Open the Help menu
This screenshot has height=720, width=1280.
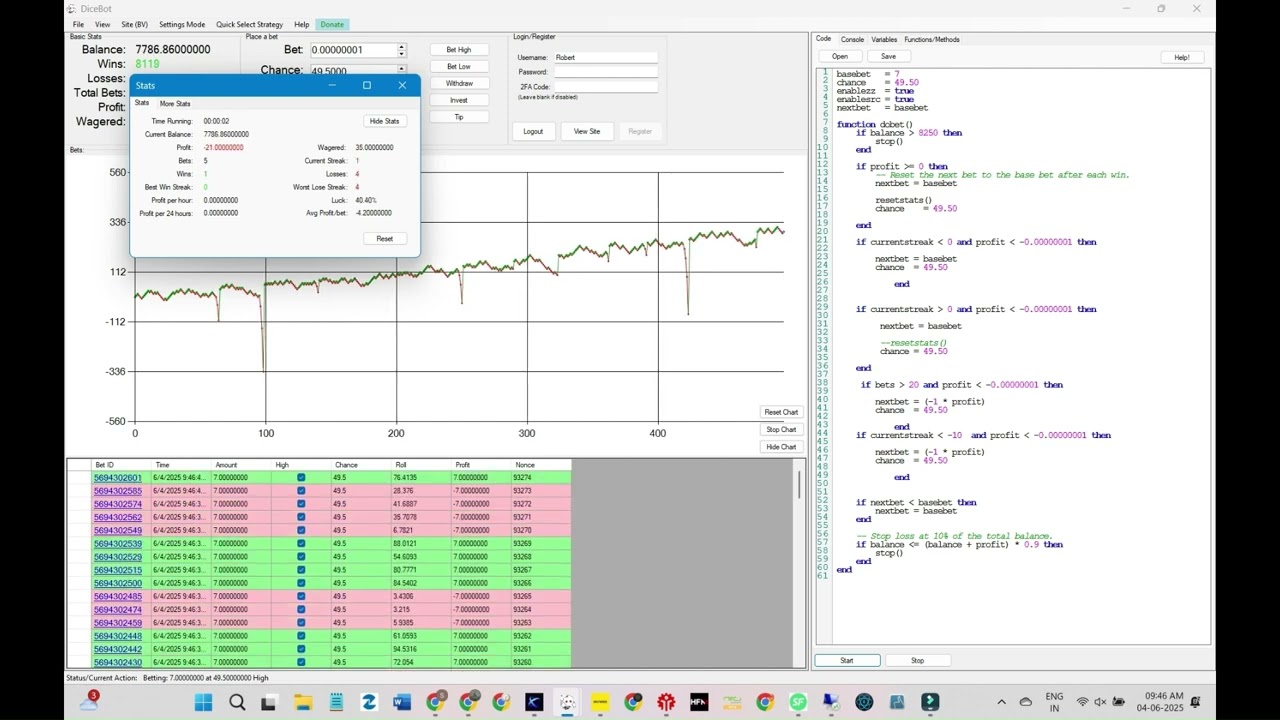pyautogui.click(x=302, y=24)
